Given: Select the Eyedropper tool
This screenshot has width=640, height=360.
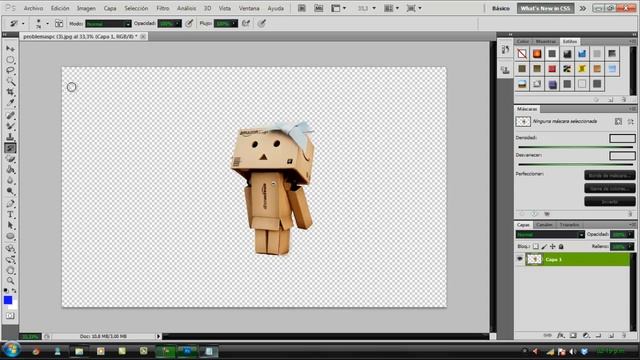Looking at the screenshot, I should click(x=10, y=103).
